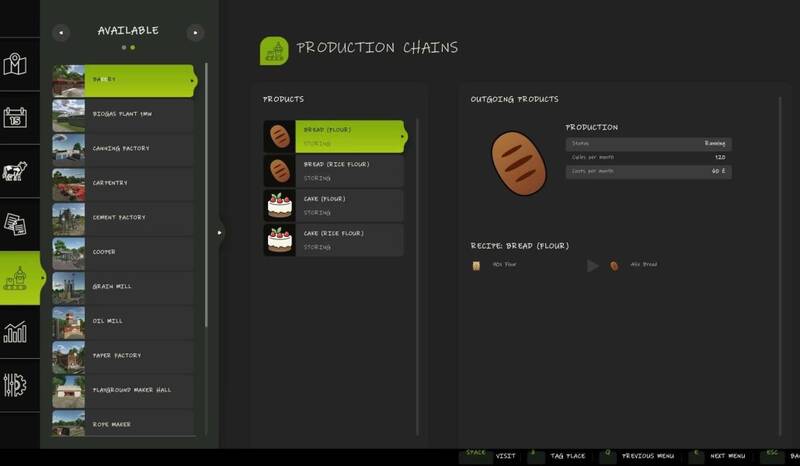Open the contracts documents icon
This screenshot has height=466, width=800.
15,224
